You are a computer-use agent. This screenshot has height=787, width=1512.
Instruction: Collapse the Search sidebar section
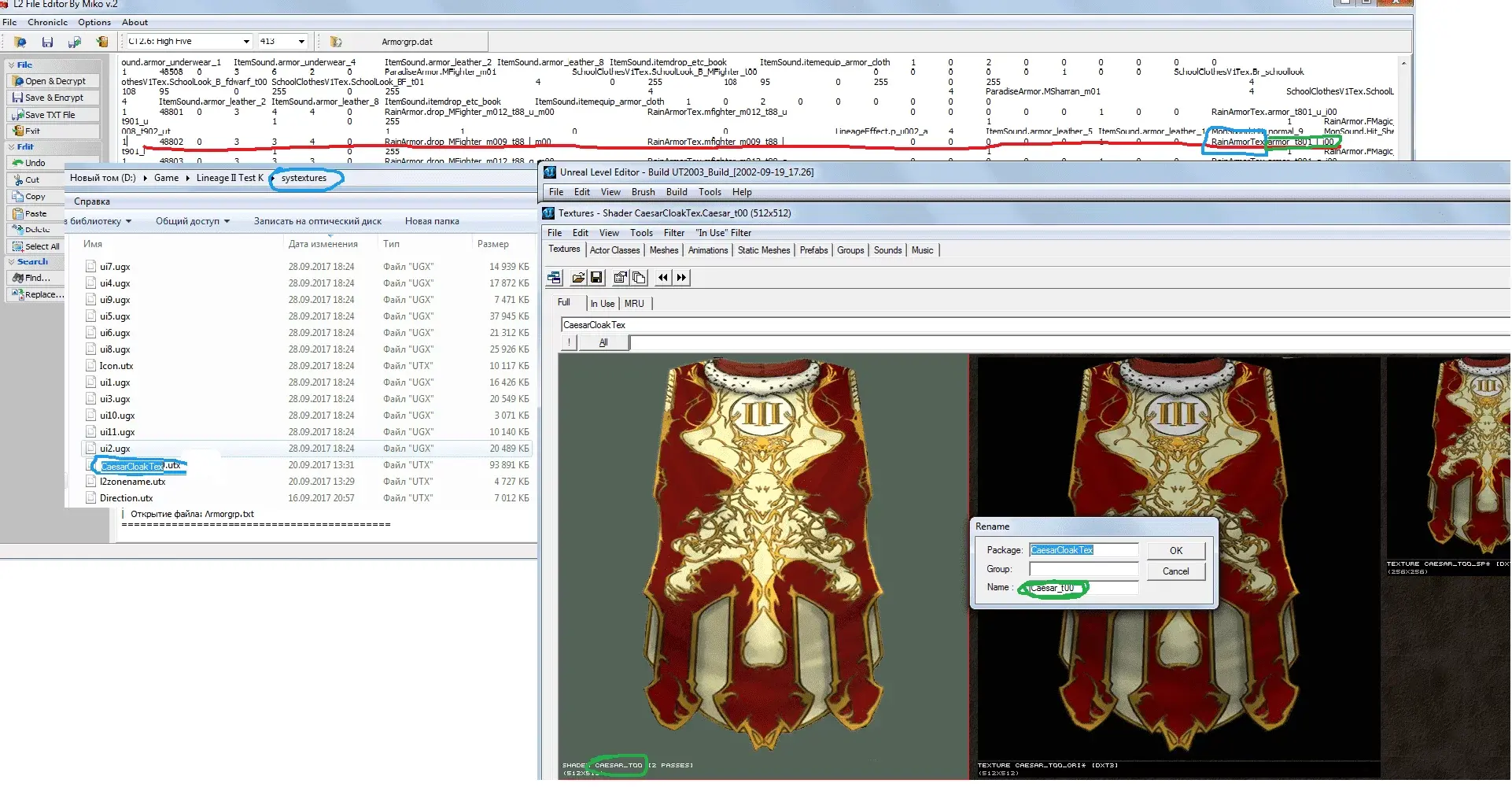(11, 261)
